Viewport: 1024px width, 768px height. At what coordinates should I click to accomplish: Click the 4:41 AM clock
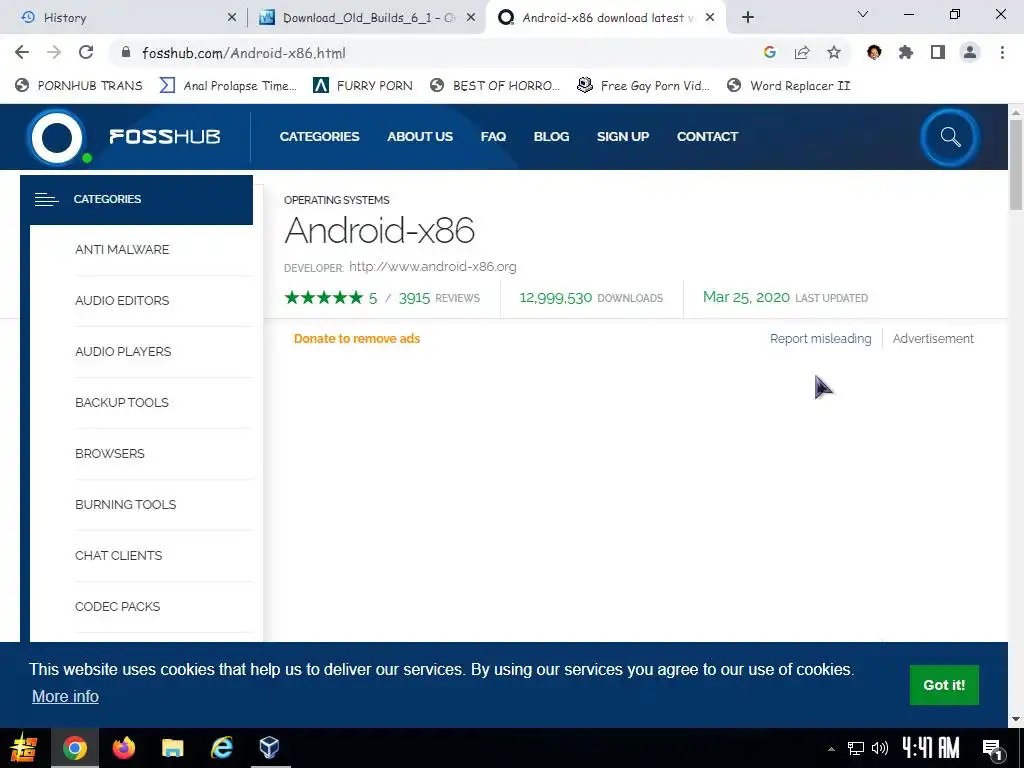pyautogui.click(x=931, y=747)
